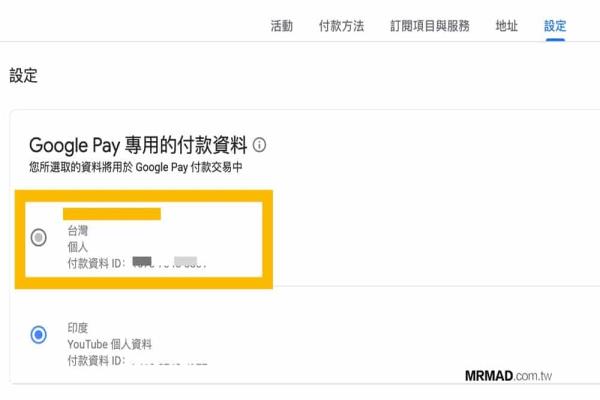Click the YouTube 個人資料 profile label
Image resolution: width=600 pixels, height=400 pixels.
click(x=109, y=344)
